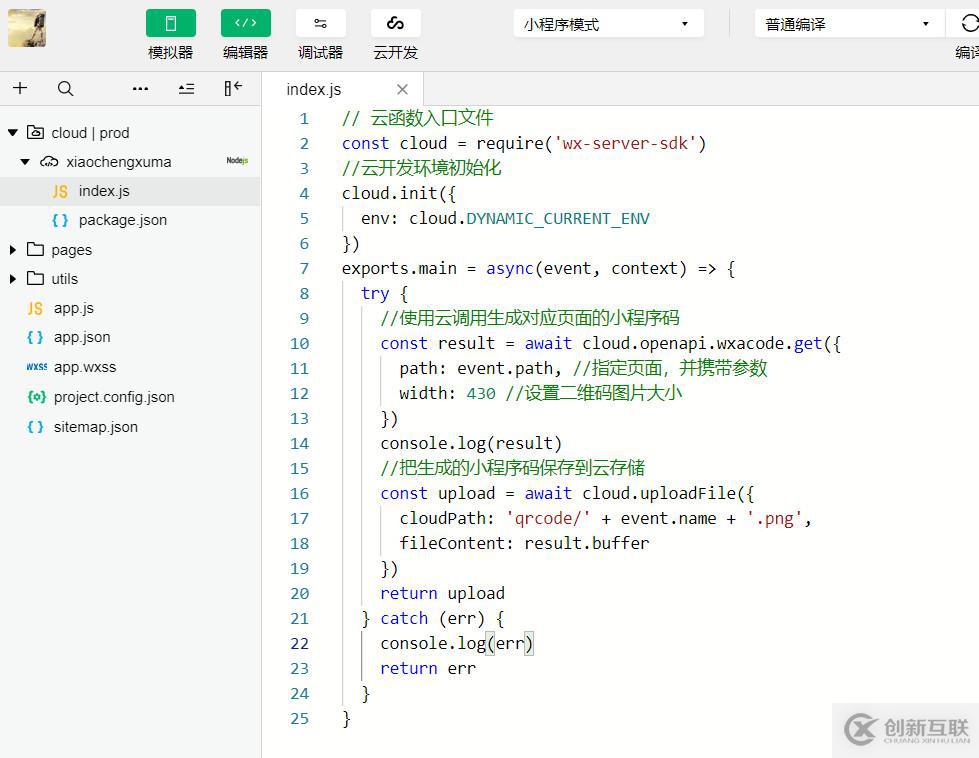Image resolution: width=979 pixels, height=758 pixels.
Task: Click return err on line 23
Action: pos(428,668)
